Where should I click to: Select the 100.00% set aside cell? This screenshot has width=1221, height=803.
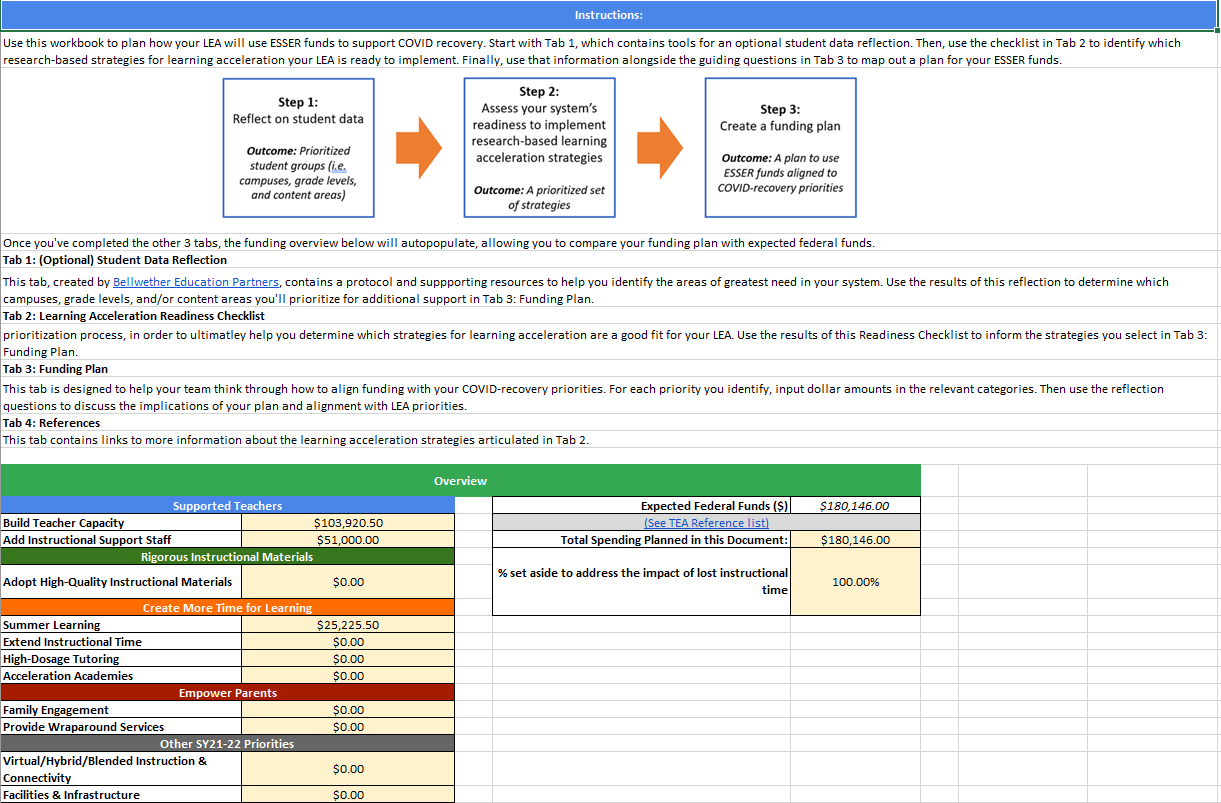854,581
